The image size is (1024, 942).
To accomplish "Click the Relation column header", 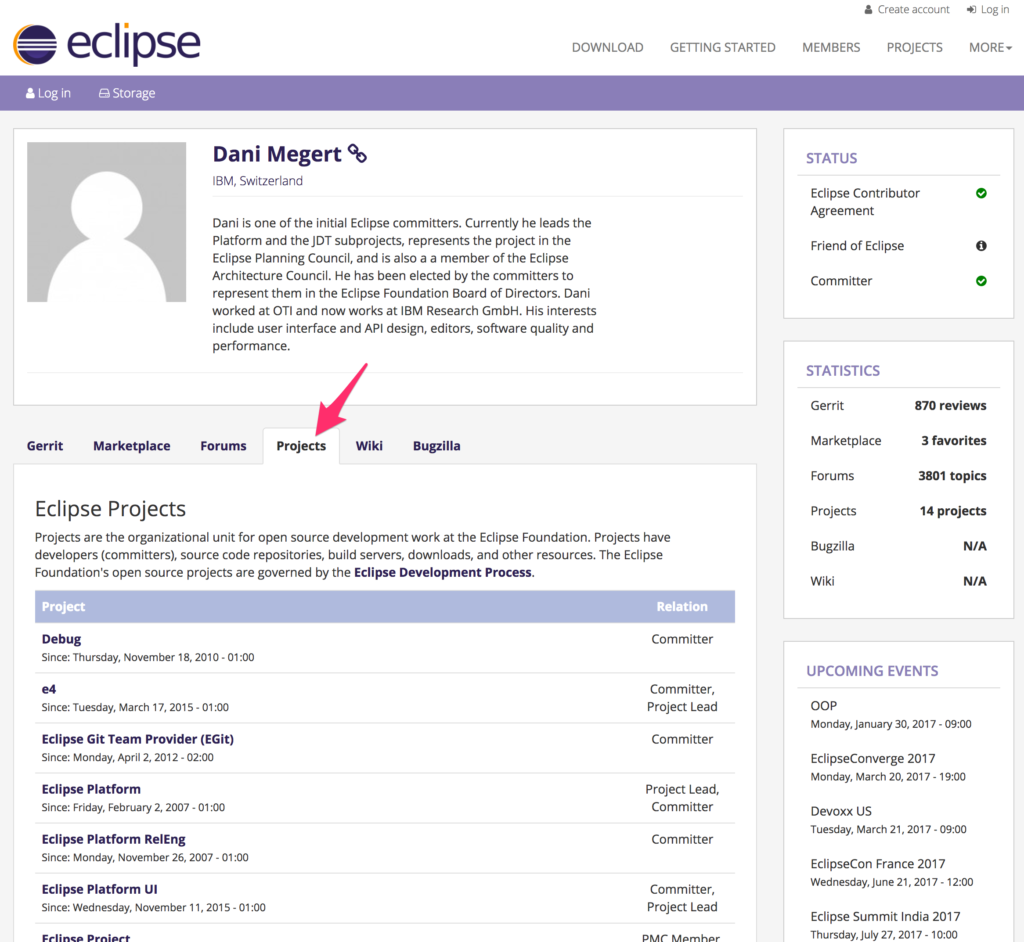I will click(682, 607).
